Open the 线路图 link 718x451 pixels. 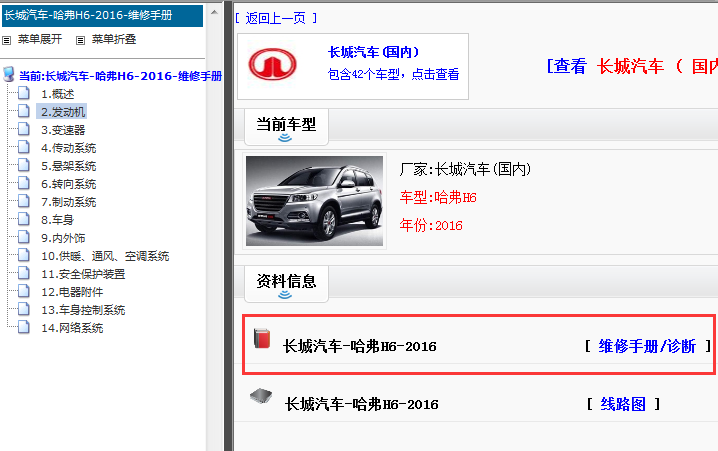point(623,404)
